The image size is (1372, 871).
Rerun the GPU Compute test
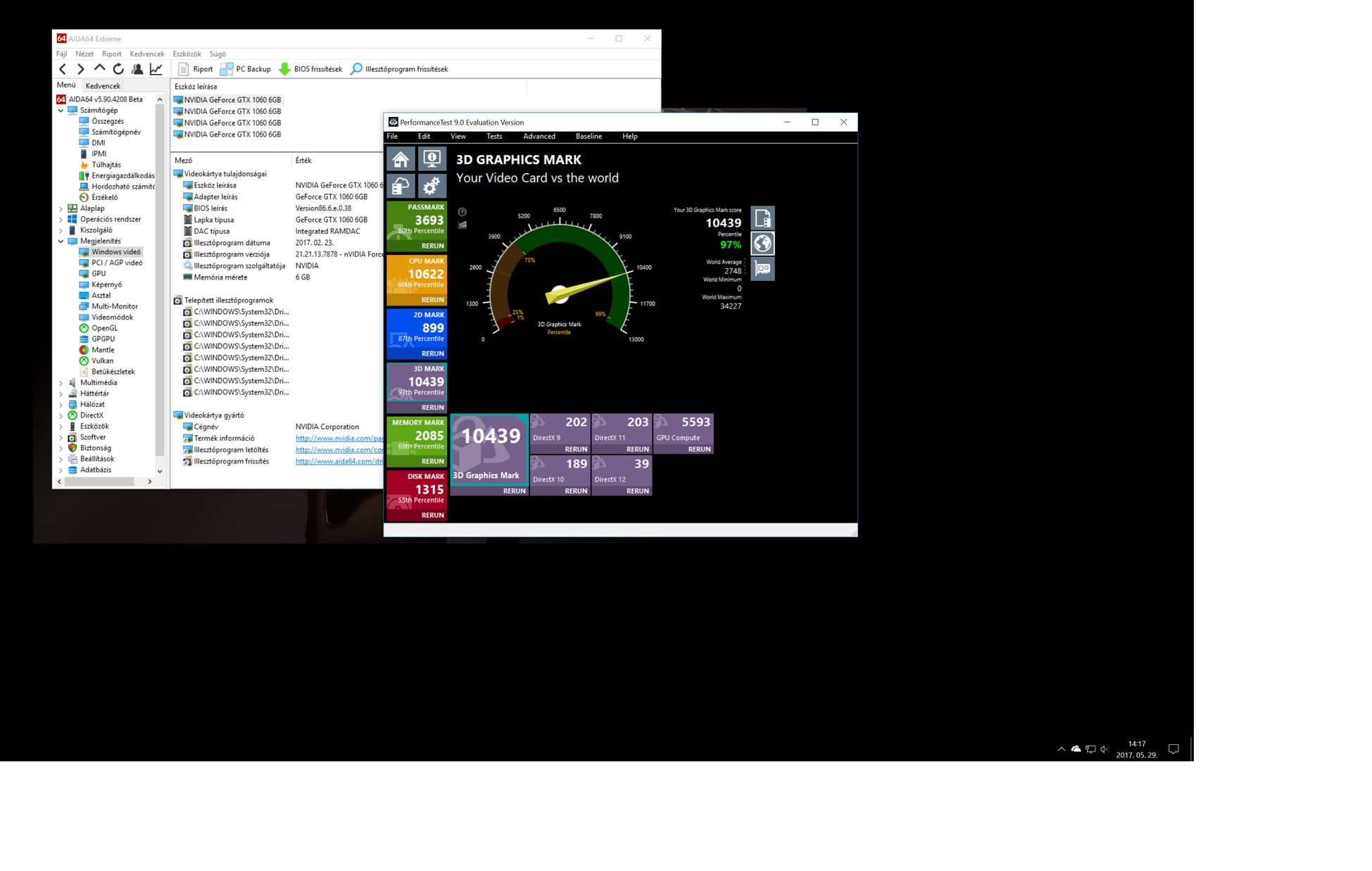click(x=699, y=449)
